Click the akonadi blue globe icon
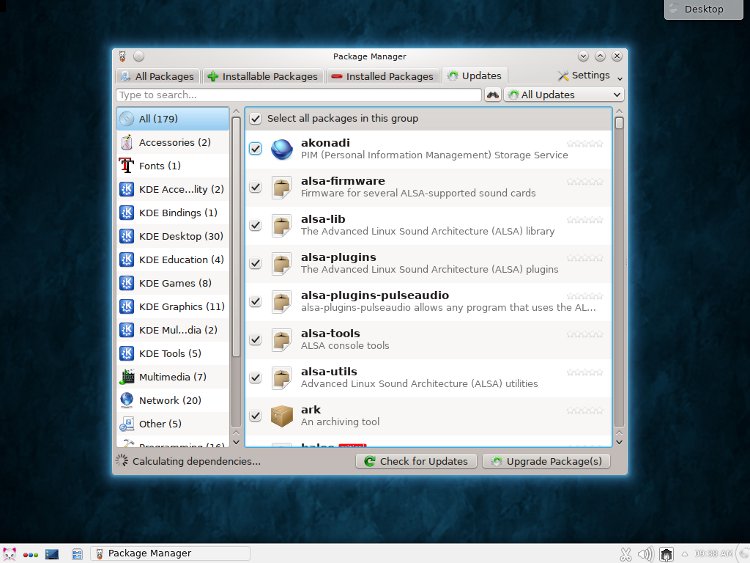The image size is (750, 563). (282, 149)
